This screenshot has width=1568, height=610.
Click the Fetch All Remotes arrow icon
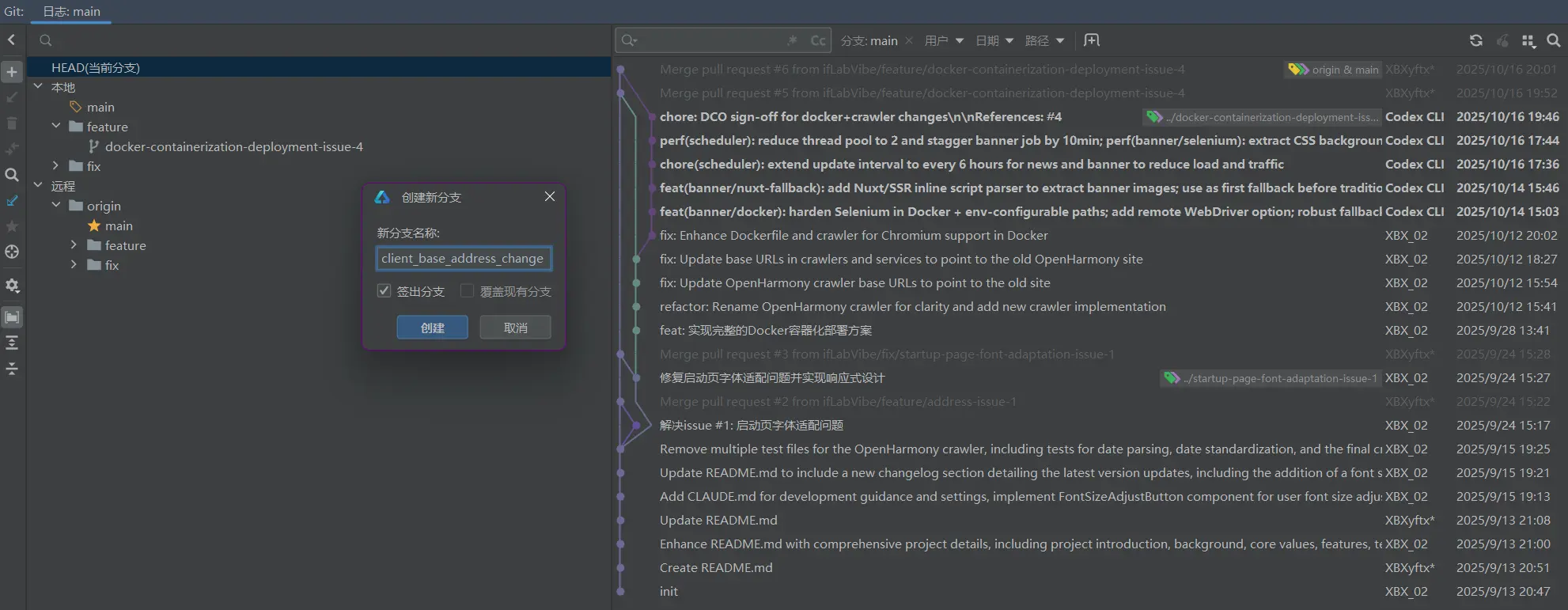pos(12,201)
